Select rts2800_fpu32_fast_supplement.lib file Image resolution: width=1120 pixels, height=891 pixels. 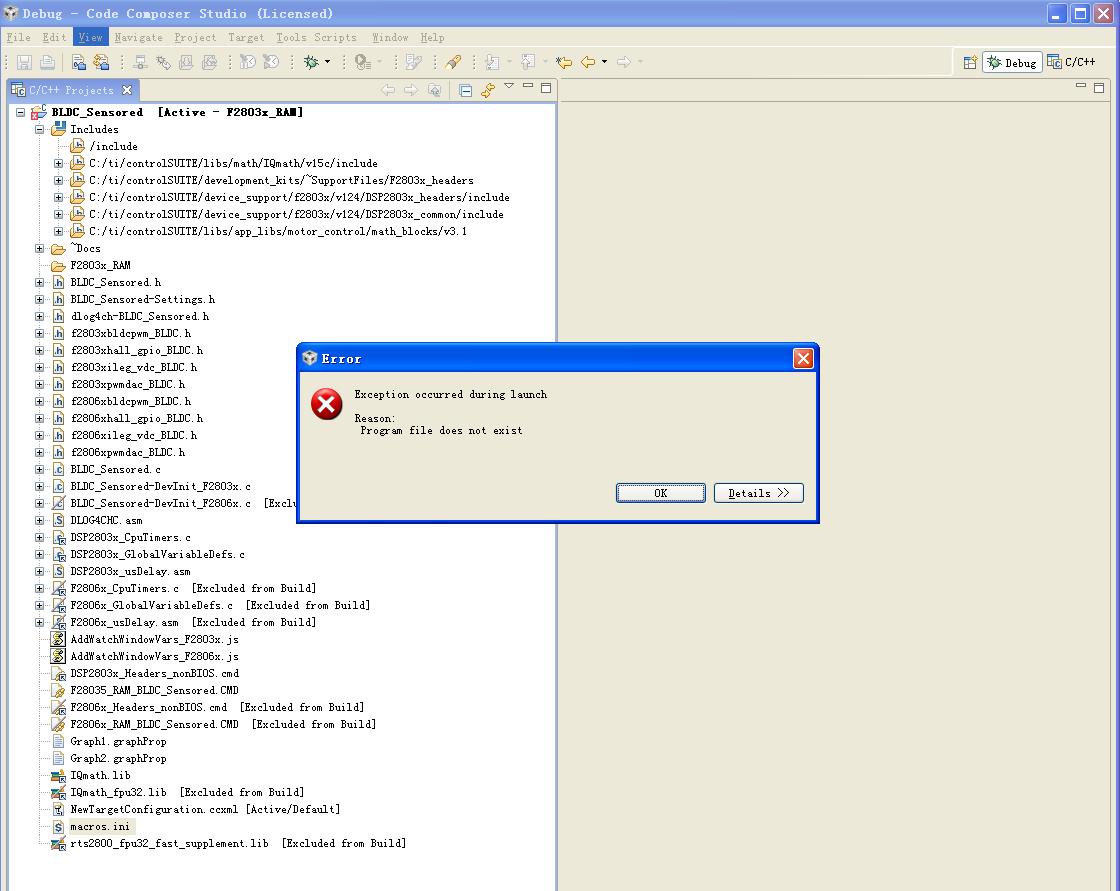[169, 844]
